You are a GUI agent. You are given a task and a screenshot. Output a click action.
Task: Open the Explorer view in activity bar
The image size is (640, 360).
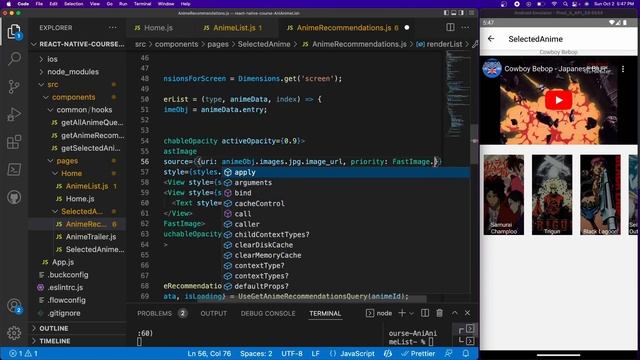coord(14,31)
